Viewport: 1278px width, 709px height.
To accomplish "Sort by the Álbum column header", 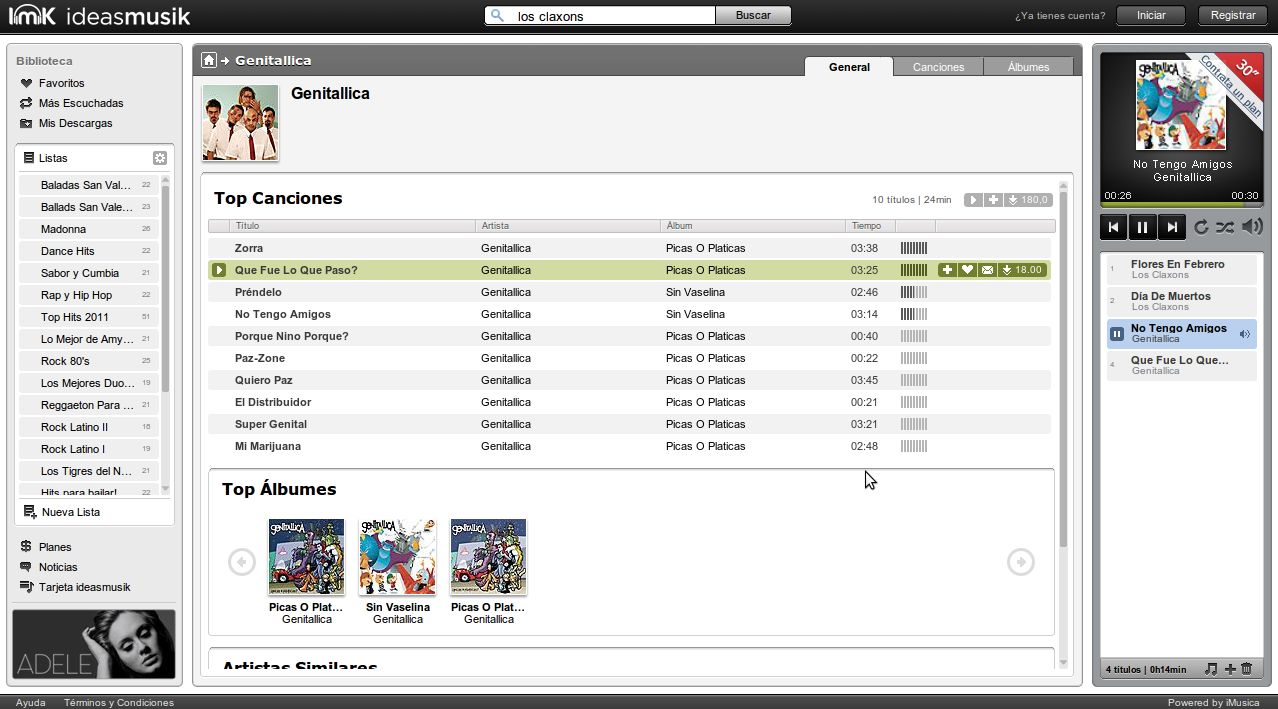I will pyautogui.click(x=752, y=226).
